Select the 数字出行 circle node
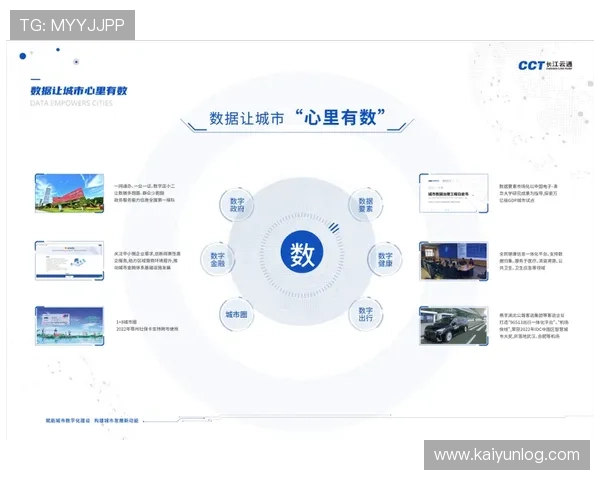 365,314
